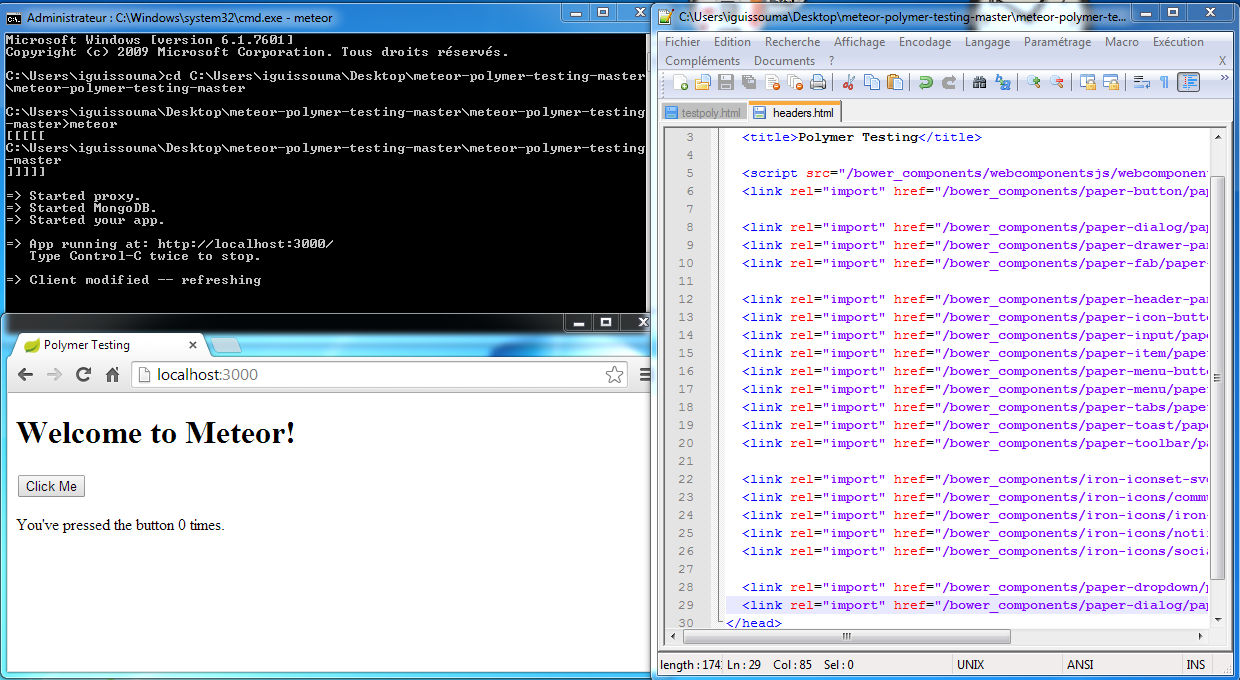This screenshot has width=1240, height=680.
Task: Click the Chrome address bar showing localhost:3000
Action: pos(378,375)
